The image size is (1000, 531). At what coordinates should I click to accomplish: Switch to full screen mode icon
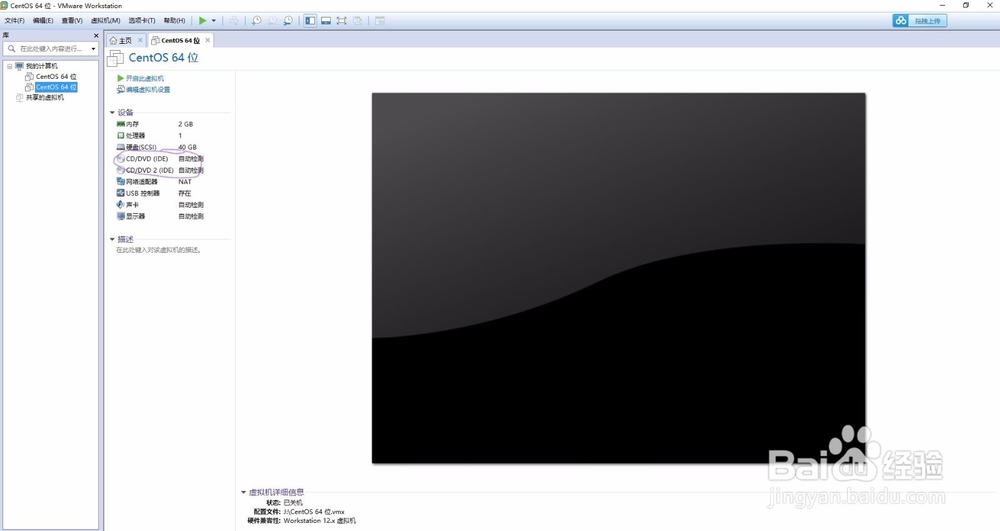(342, 20)
